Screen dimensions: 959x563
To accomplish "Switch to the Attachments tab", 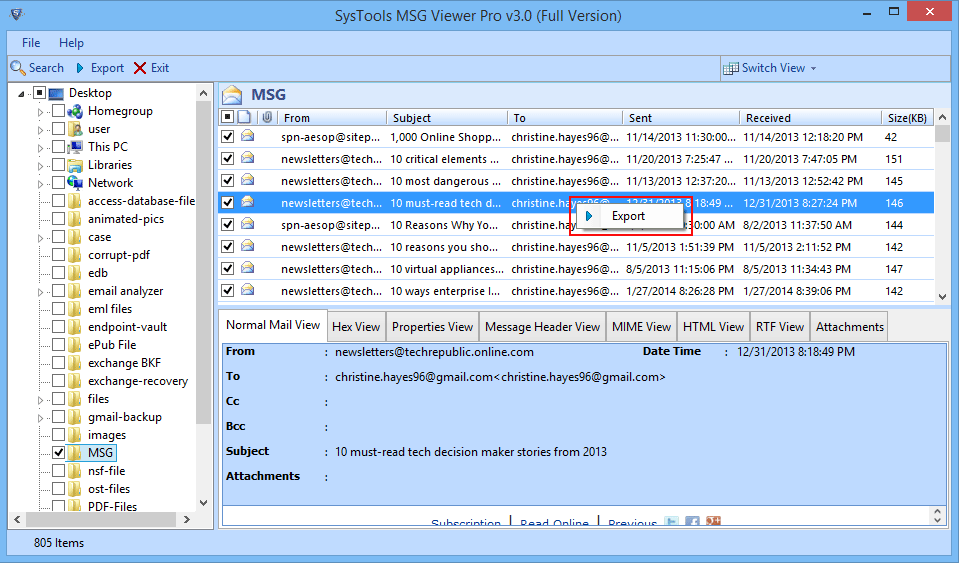I will pos(850,326).
